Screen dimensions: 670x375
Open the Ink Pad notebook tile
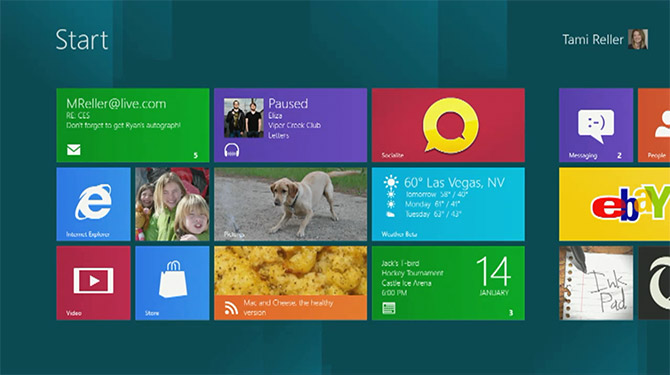(x=596, y=283)
